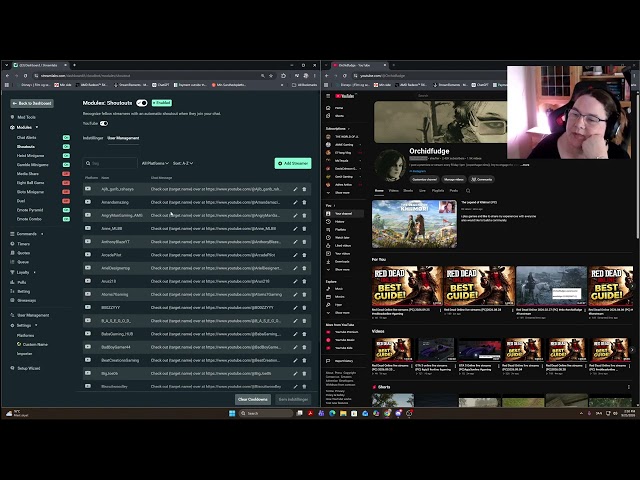The width and height of the screenshot is (640, 480).
Task: Open the Sort: A-Z dropdown
Action: click(x=183, y=163)
